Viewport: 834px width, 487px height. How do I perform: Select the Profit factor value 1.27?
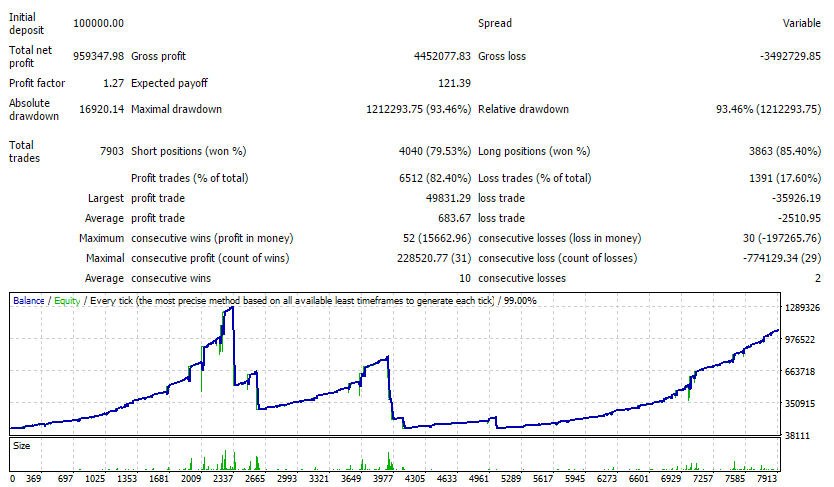[113, 83]
